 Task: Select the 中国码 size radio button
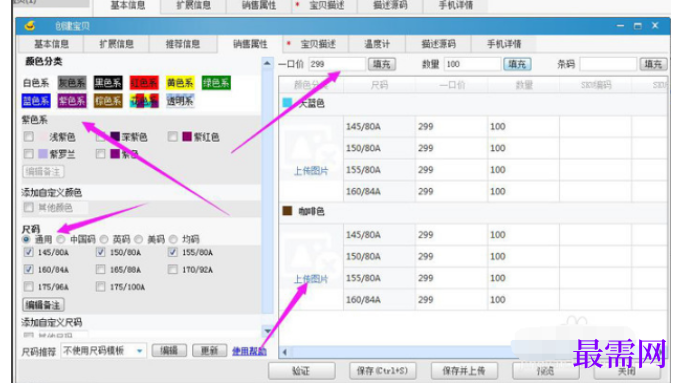coord(61,239)
